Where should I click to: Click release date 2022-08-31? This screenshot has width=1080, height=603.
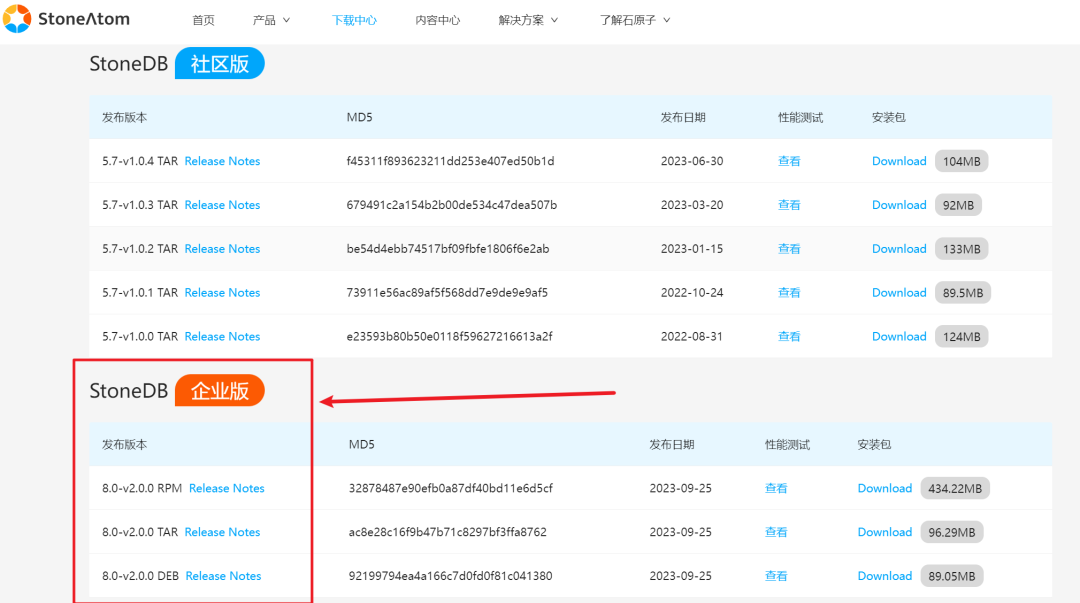[692, 336]
